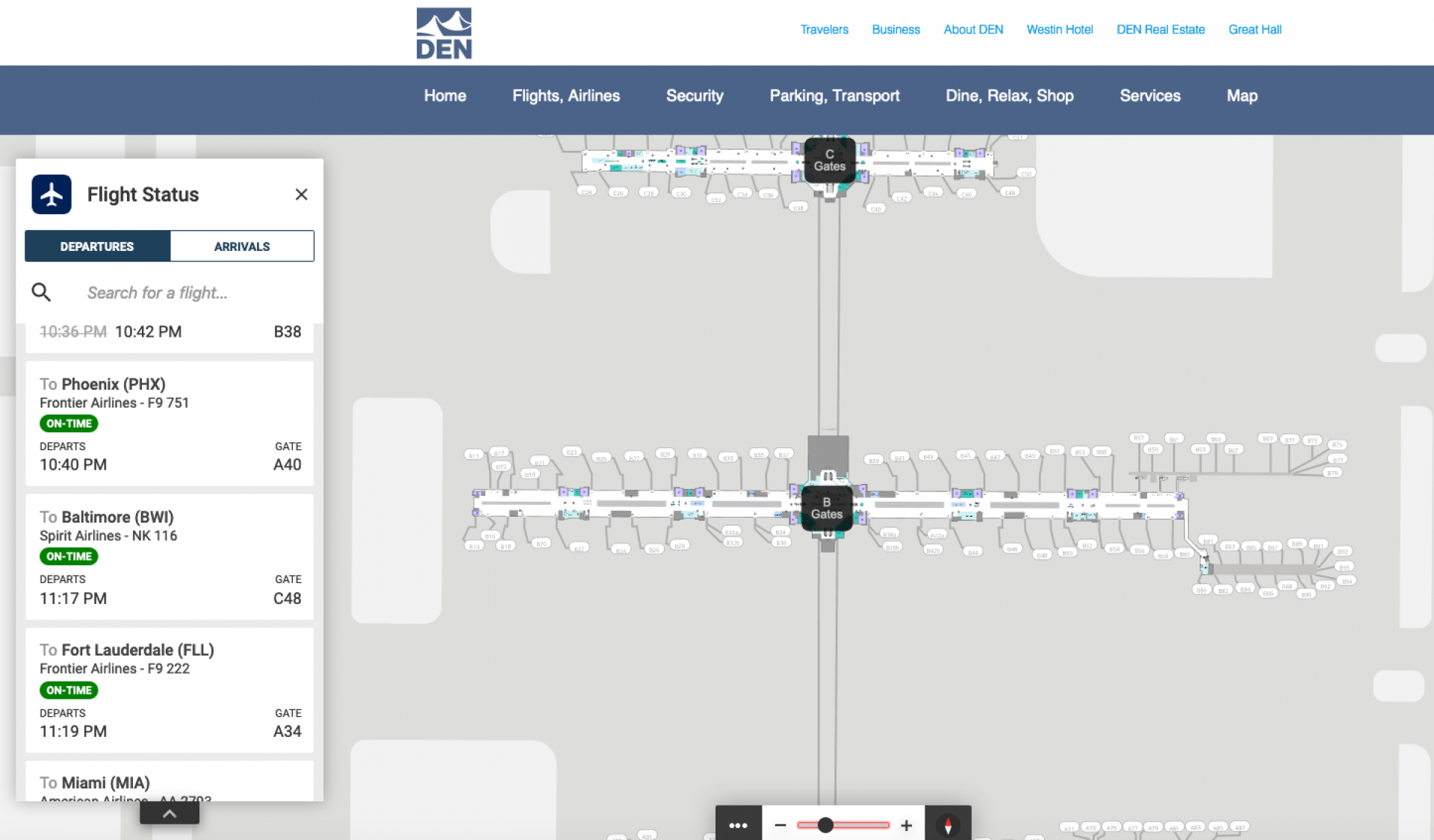Collapse panel with bottom chevron handle
Viewport: 1434px width, 840px height.
[x=170, y=814]
